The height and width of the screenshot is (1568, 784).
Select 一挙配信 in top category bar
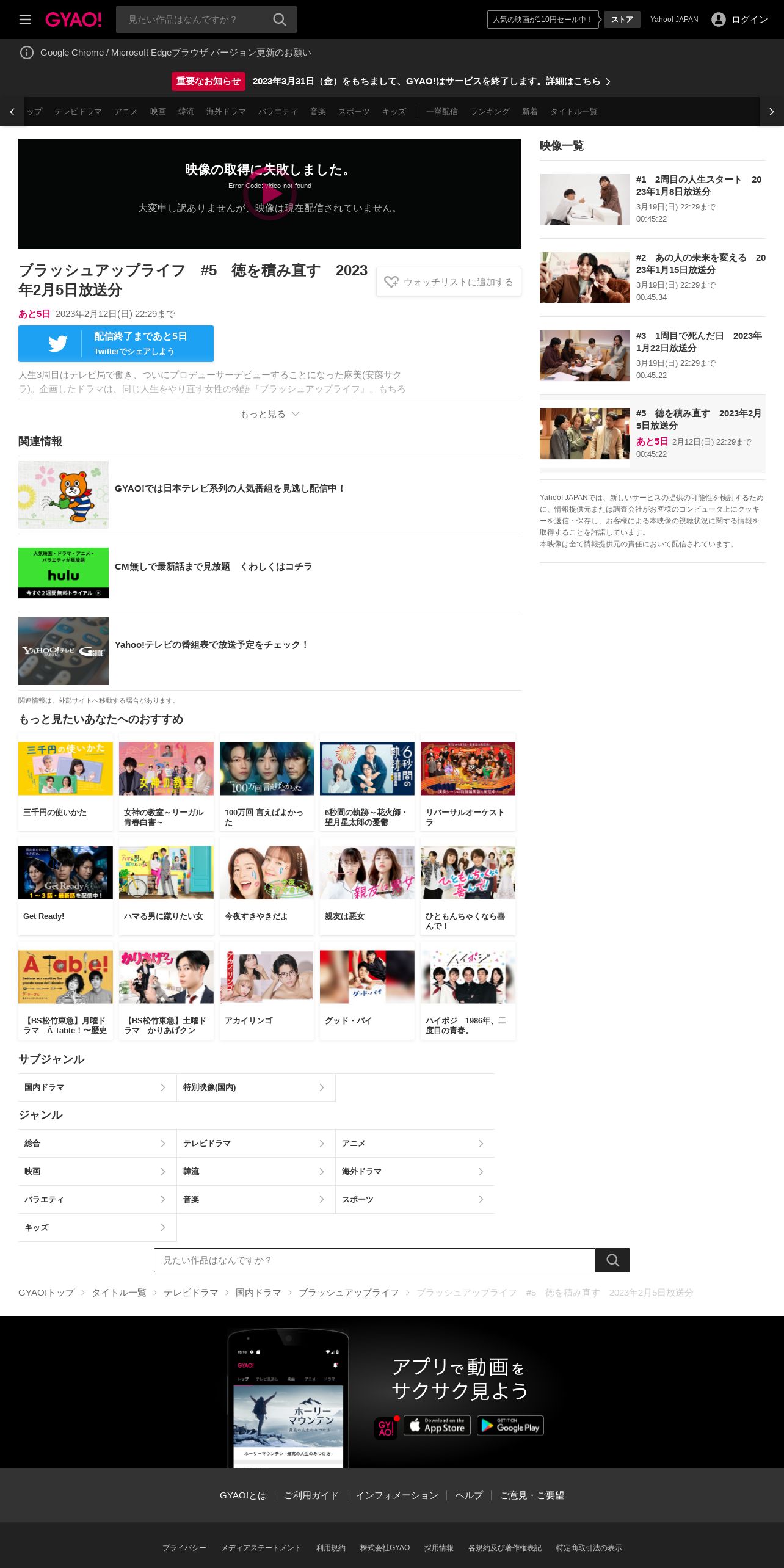click(442, 112)
